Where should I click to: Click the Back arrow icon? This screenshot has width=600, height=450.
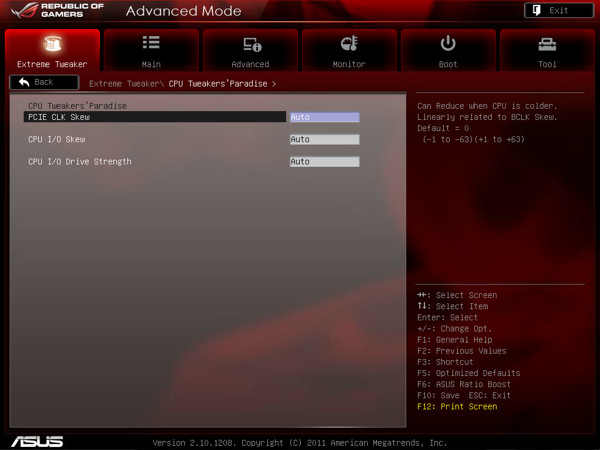click(x=24, y=82)
